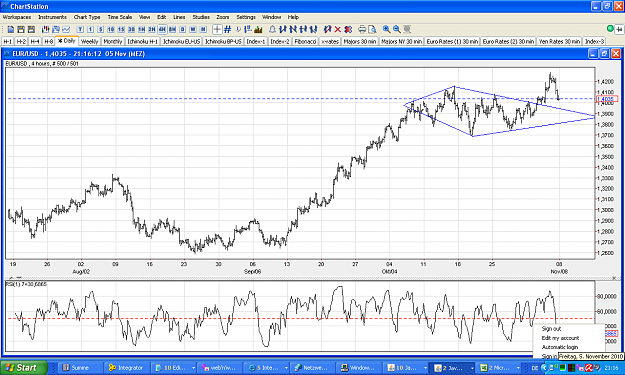
Task: Click Automatic login in popup menu
Action: pyautogui.click(x=560, y=347)
